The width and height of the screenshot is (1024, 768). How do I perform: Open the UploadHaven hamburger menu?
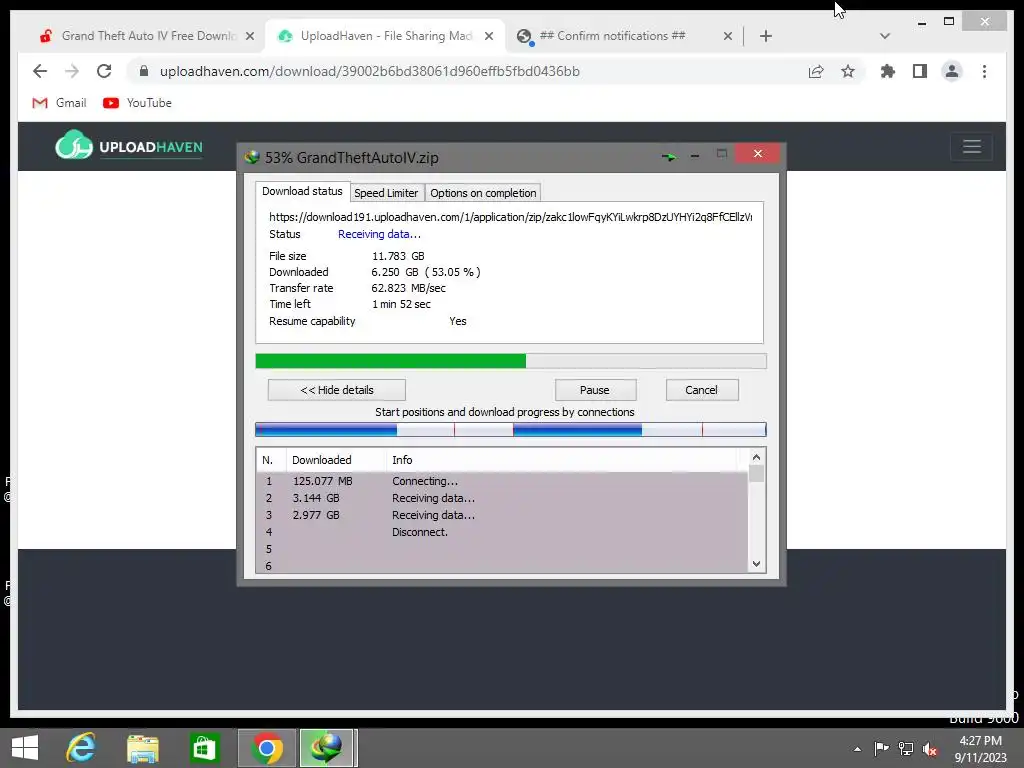click(x=972, y=146)
